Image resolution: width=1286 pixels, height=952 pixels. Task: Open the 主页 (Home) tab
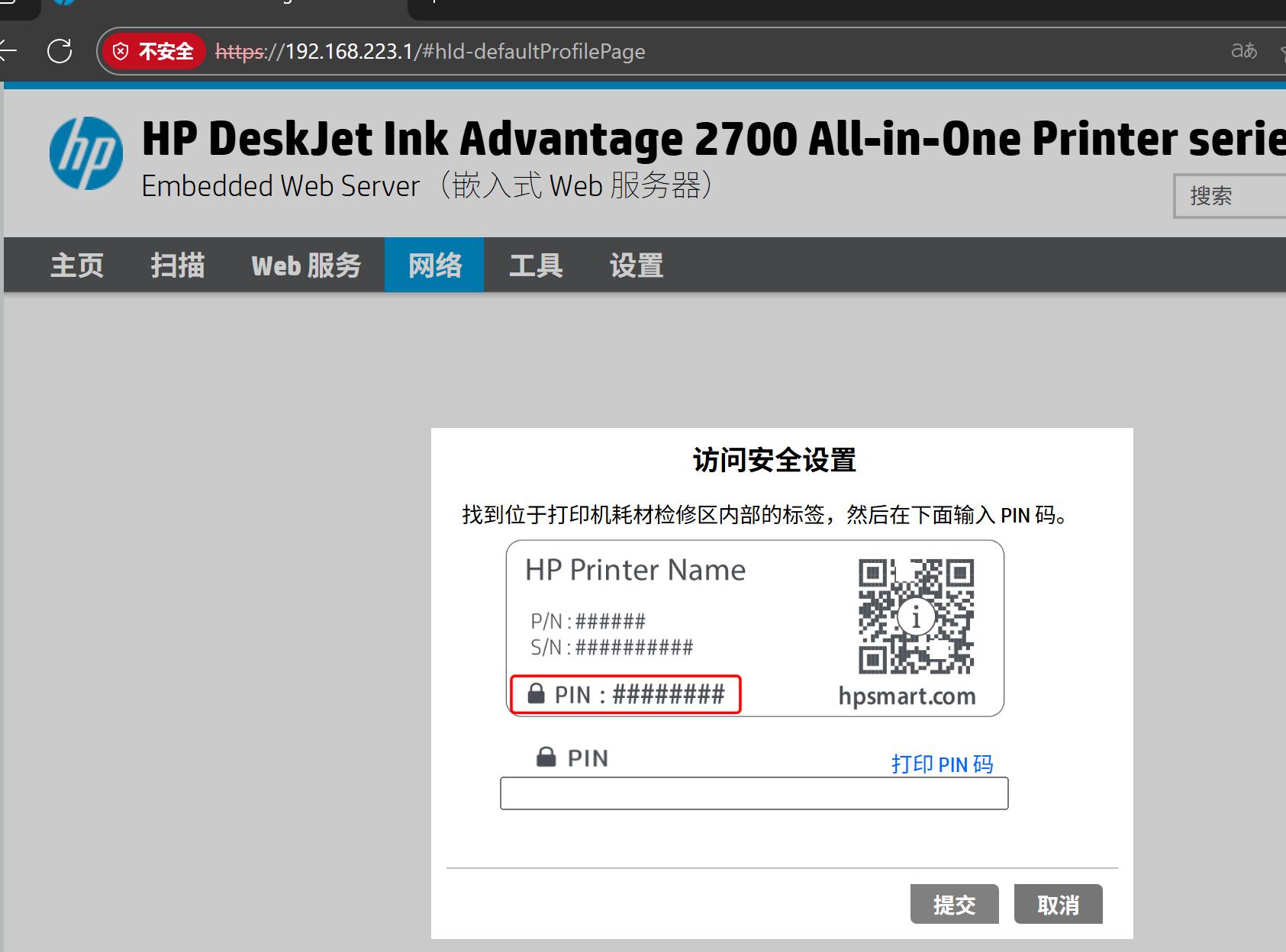coord(77,265)
